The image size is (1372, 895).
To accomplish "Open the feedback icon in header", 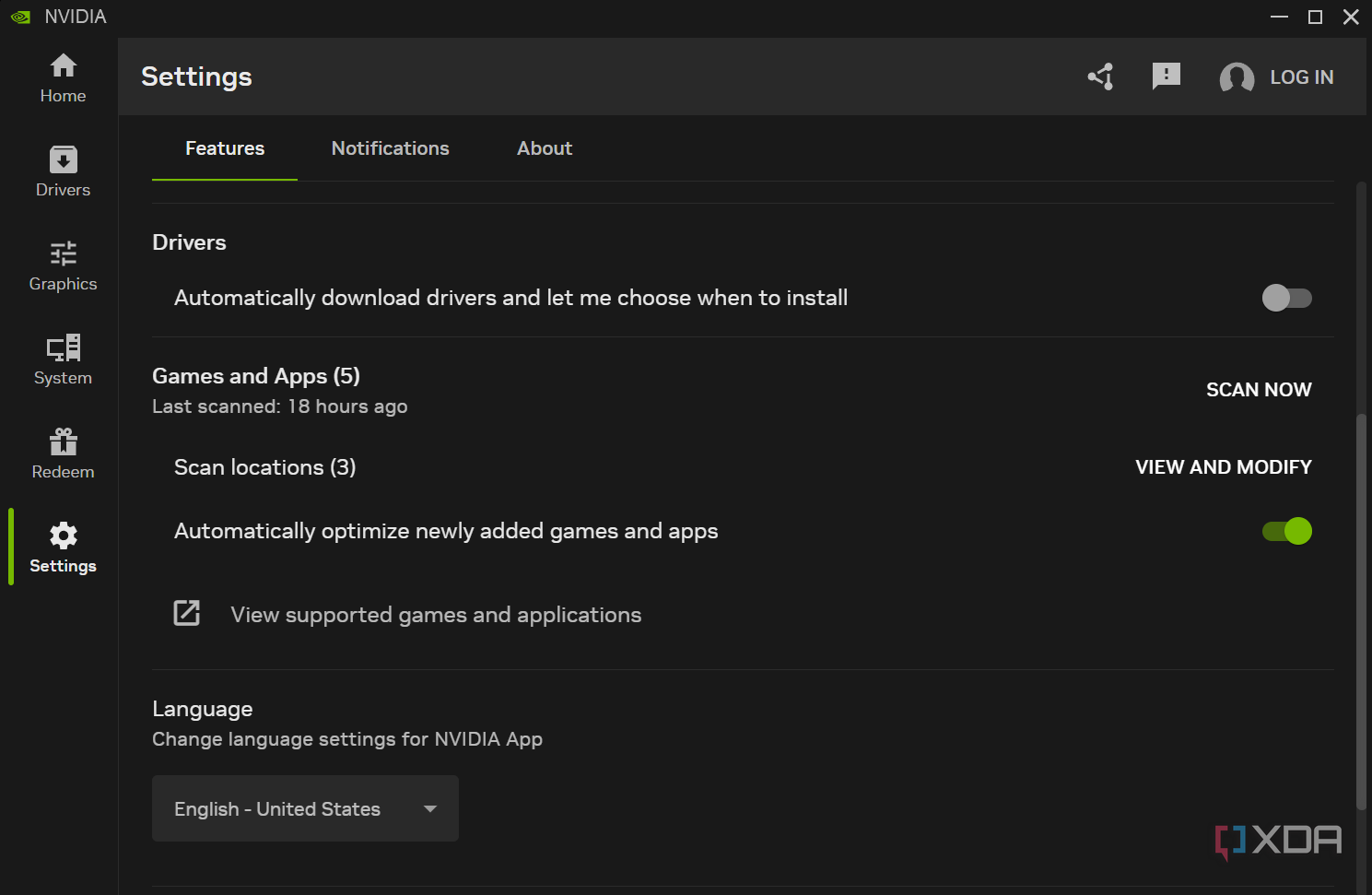I will pos(1166,77).
